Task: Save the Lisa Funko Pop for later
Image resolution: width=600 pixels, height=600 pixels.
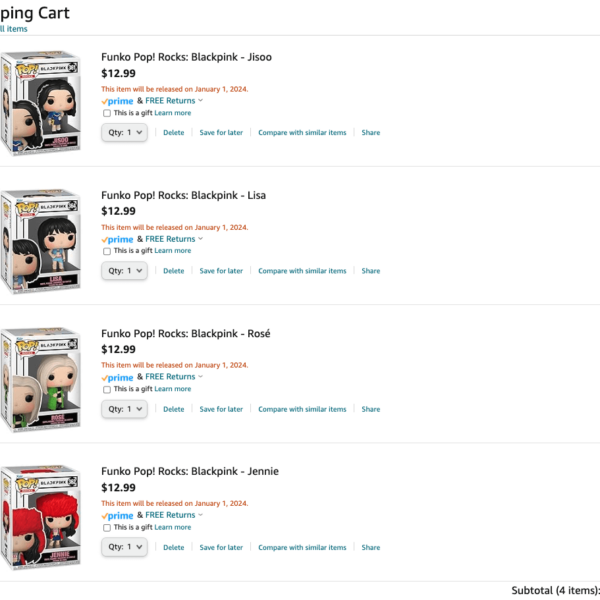Action: (221, 271)
